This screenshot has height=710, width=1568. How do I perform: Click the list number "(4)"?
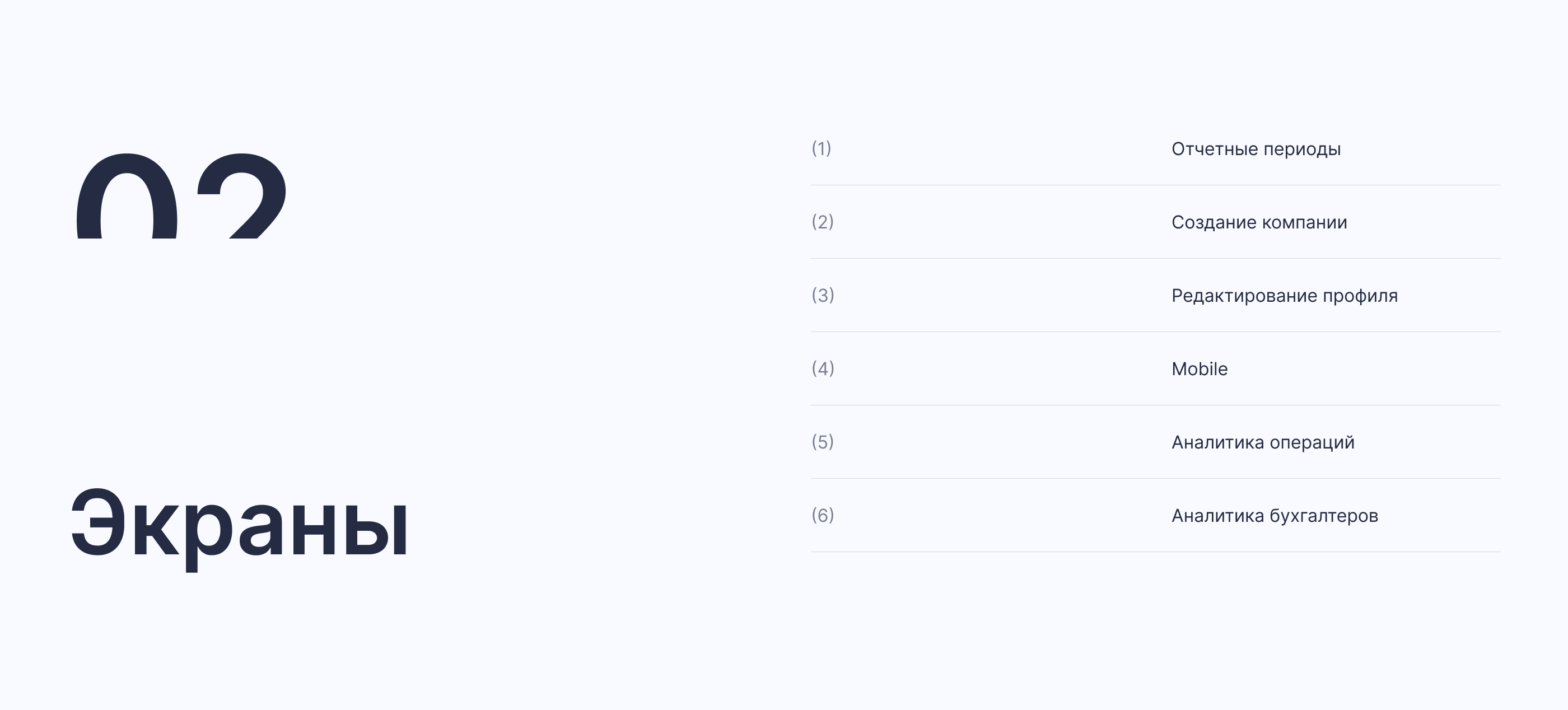[822, 368]
